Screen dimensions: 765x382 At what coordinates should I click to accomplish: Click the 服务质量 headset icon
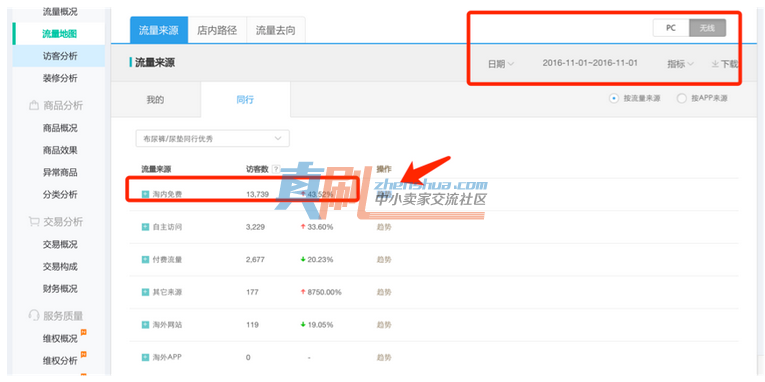[34, 316]
